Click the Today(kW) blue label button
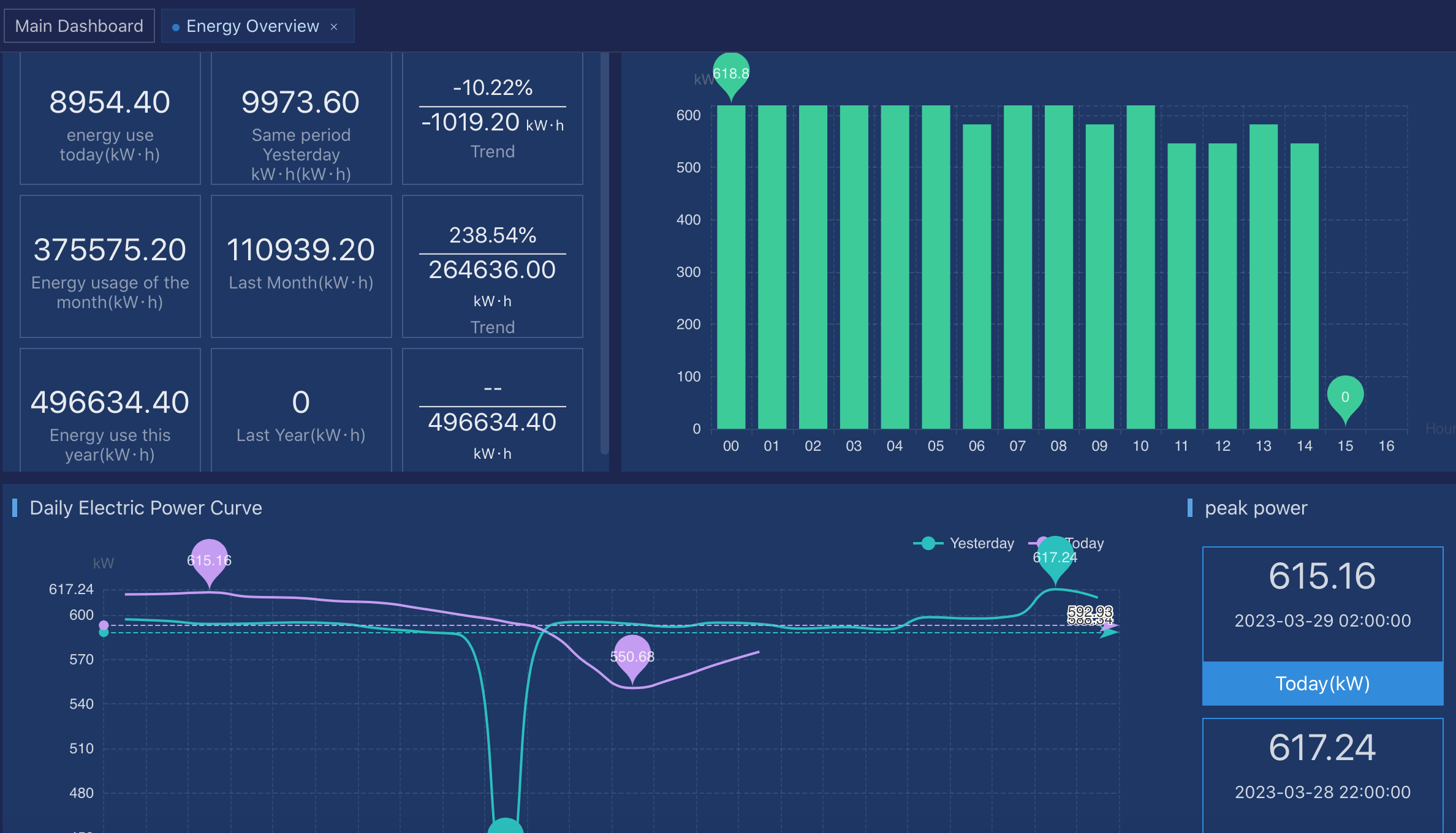The width and height of the screenshot is (1456, 833). click(1322, 684)
